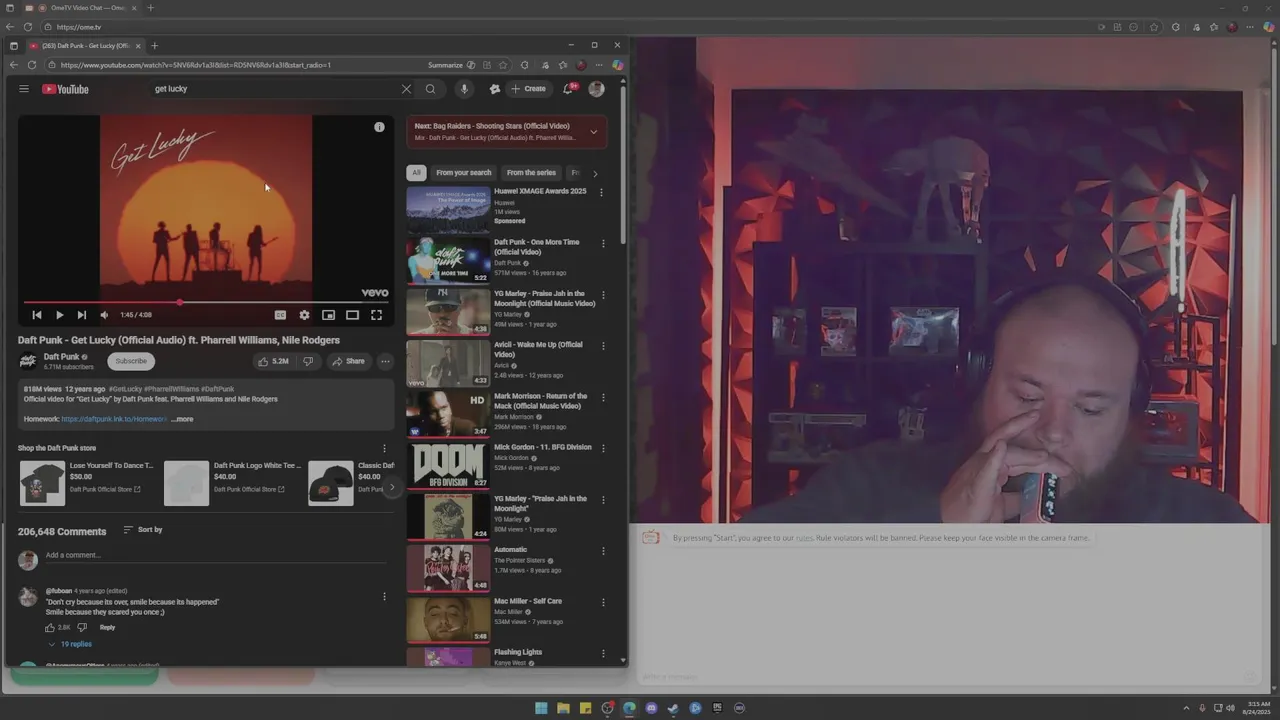Start voice search with microphone icon
The height and width of the screenshot is (720, 1280).
(464, 89)
